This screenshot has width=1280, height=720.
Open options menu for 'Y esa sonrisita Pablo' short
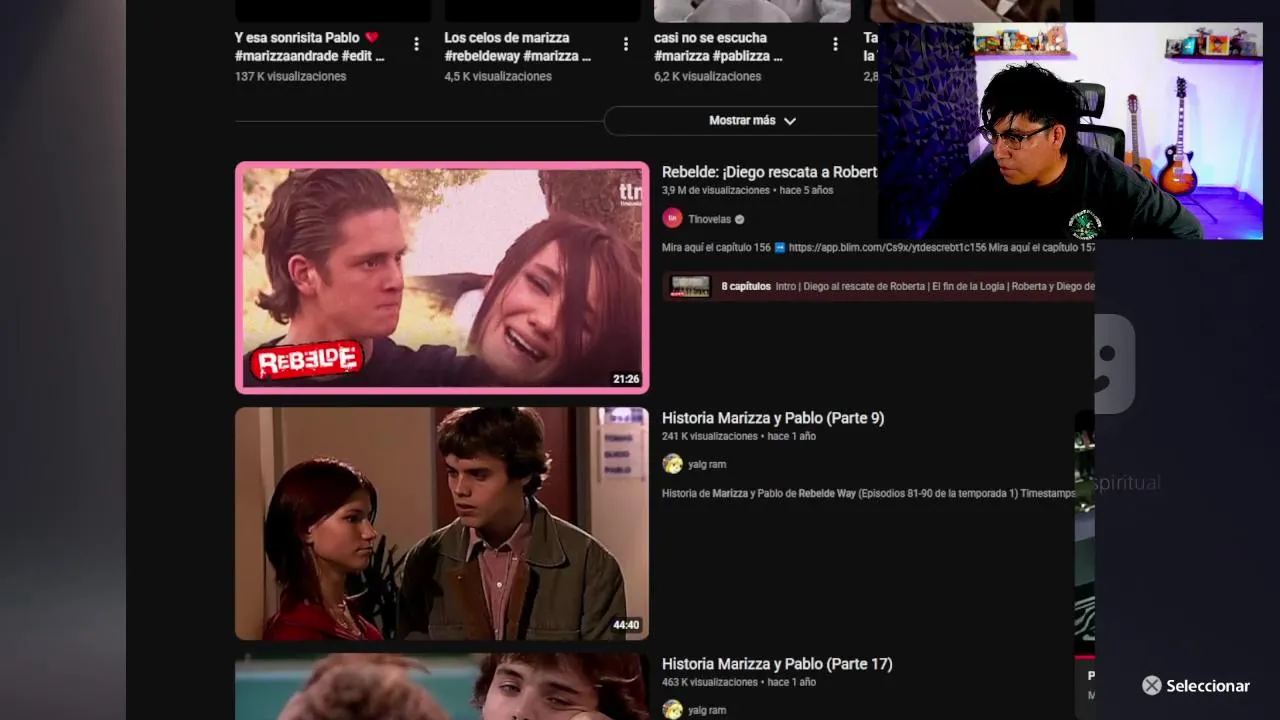point(416,44)
